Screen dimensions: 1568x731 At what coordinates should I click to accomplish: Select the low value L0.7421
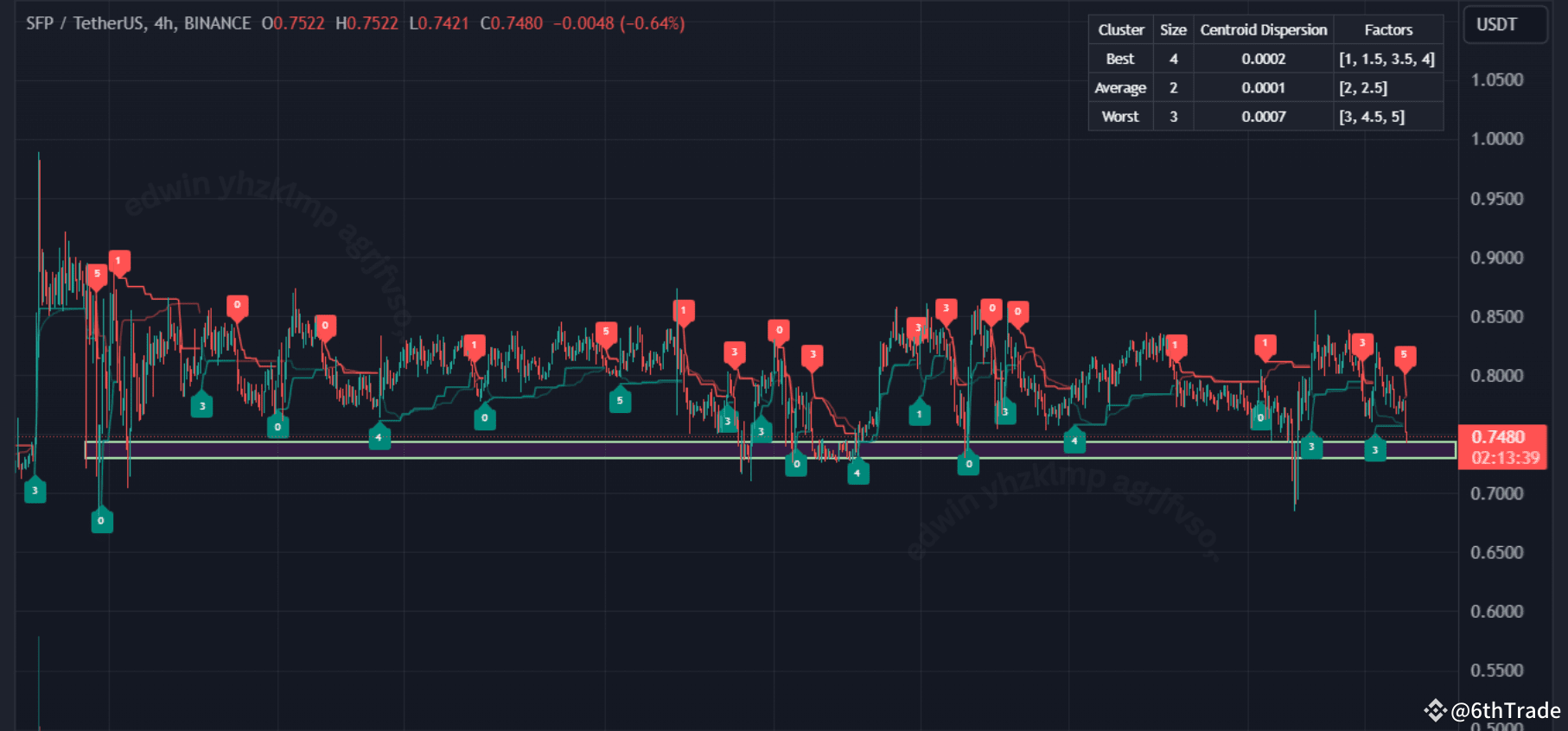[x=439, y=23]
